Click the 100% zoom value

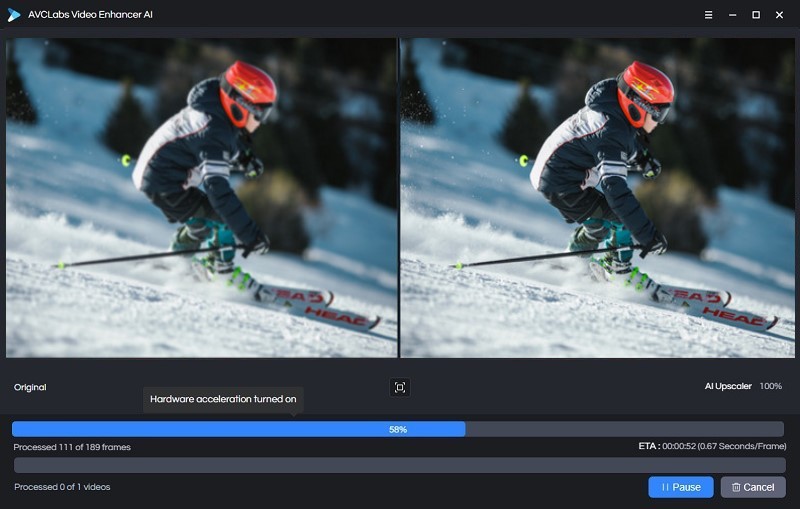(770, 386)
